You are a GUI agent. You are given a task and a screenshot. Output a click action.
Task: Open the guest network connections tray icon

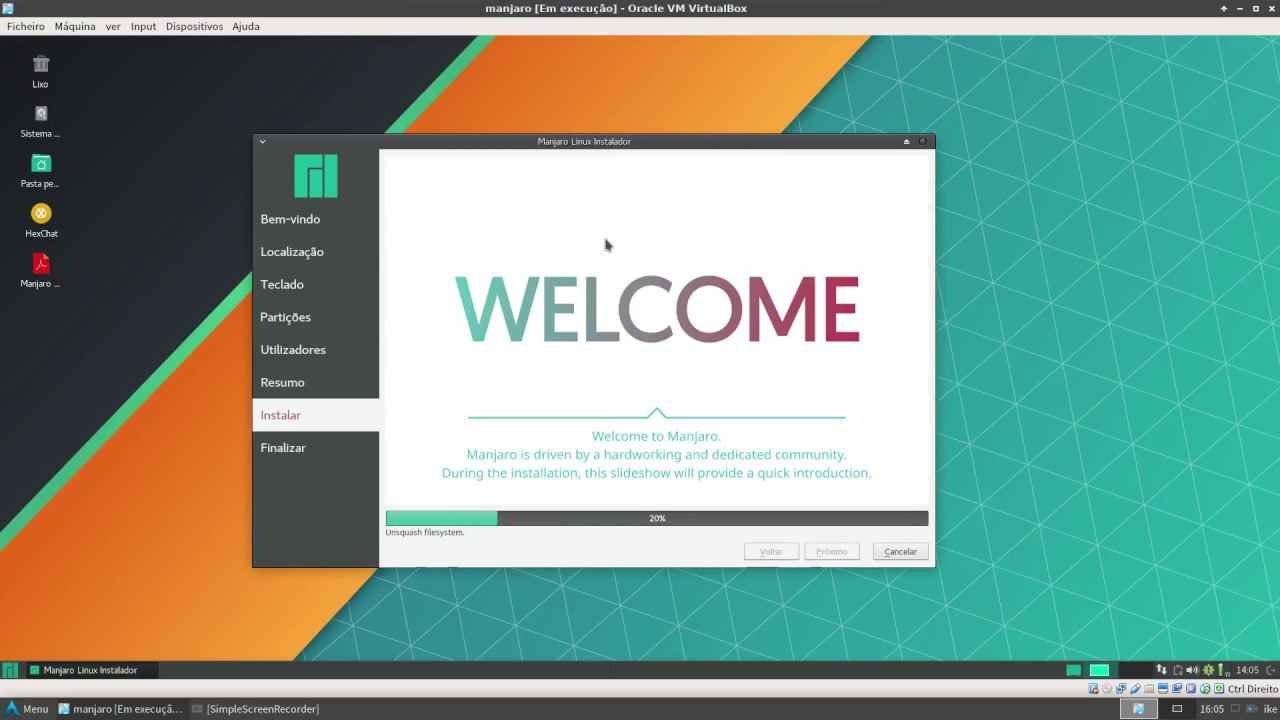tap(1161, 670)
